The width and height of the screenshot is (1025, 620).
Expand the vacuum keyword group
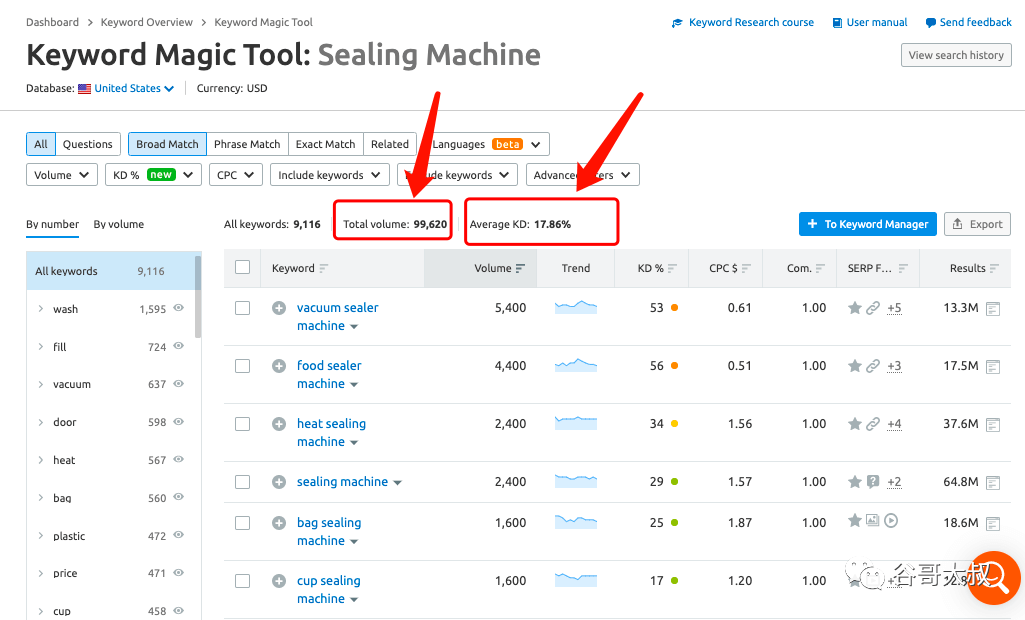41,385
